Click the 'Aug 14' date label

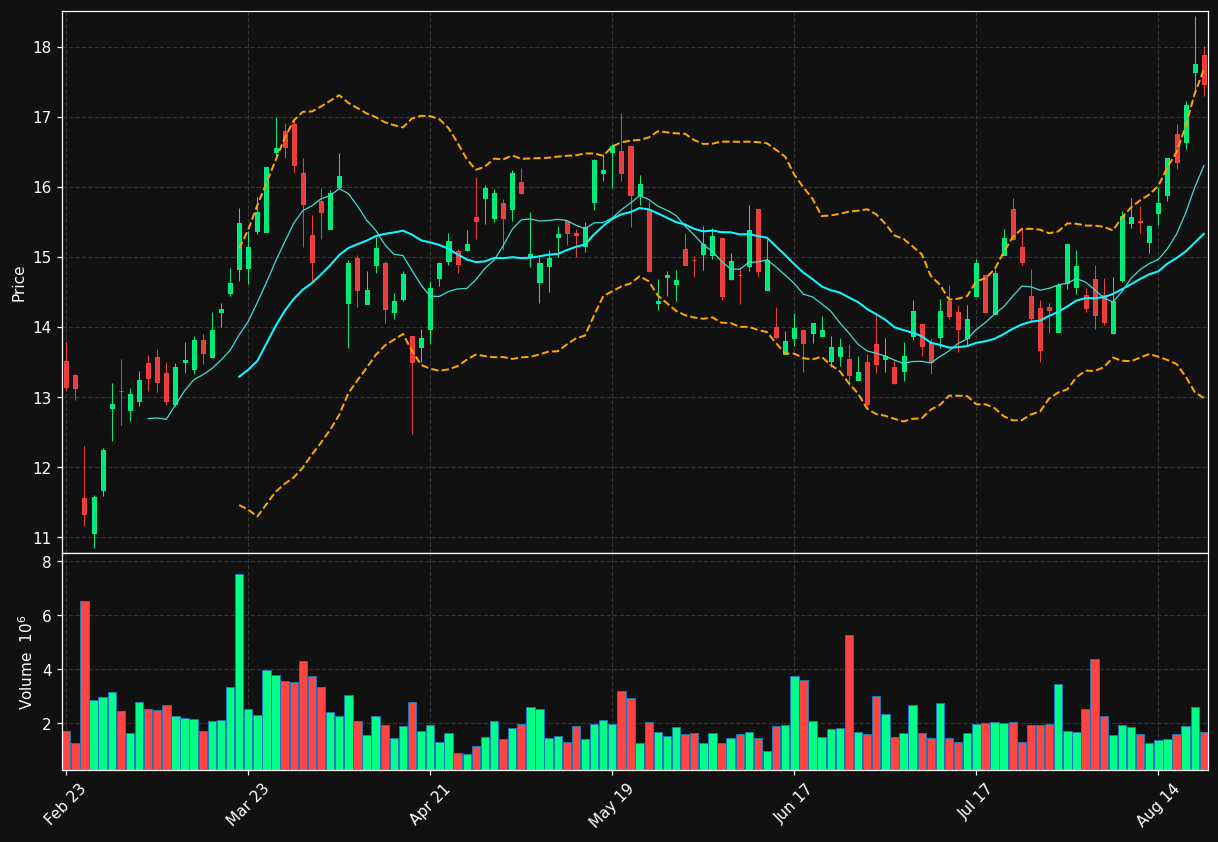click(x=1156, y=805)
